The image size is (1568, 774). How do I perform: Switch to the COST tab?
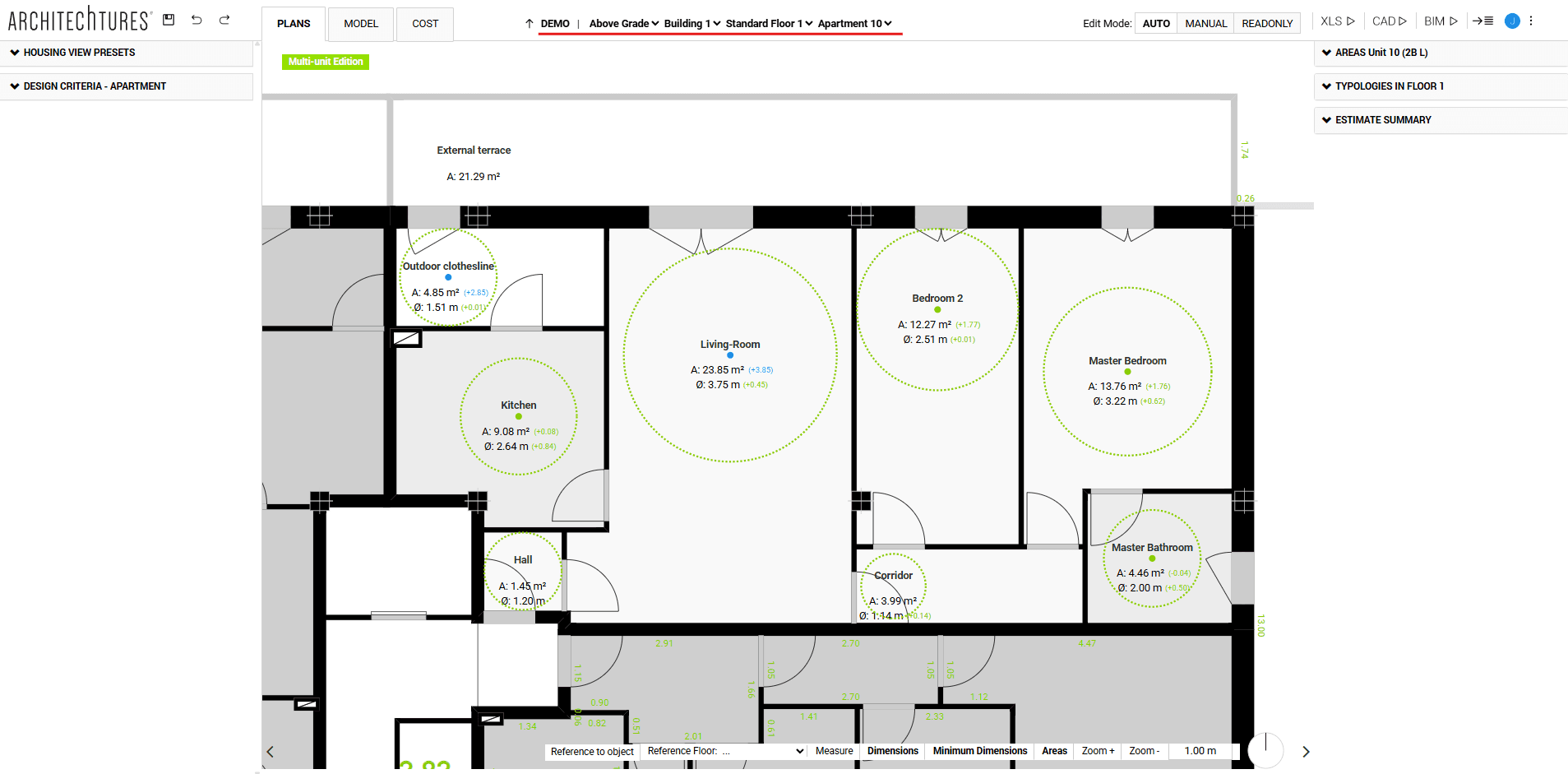[424, 23]
